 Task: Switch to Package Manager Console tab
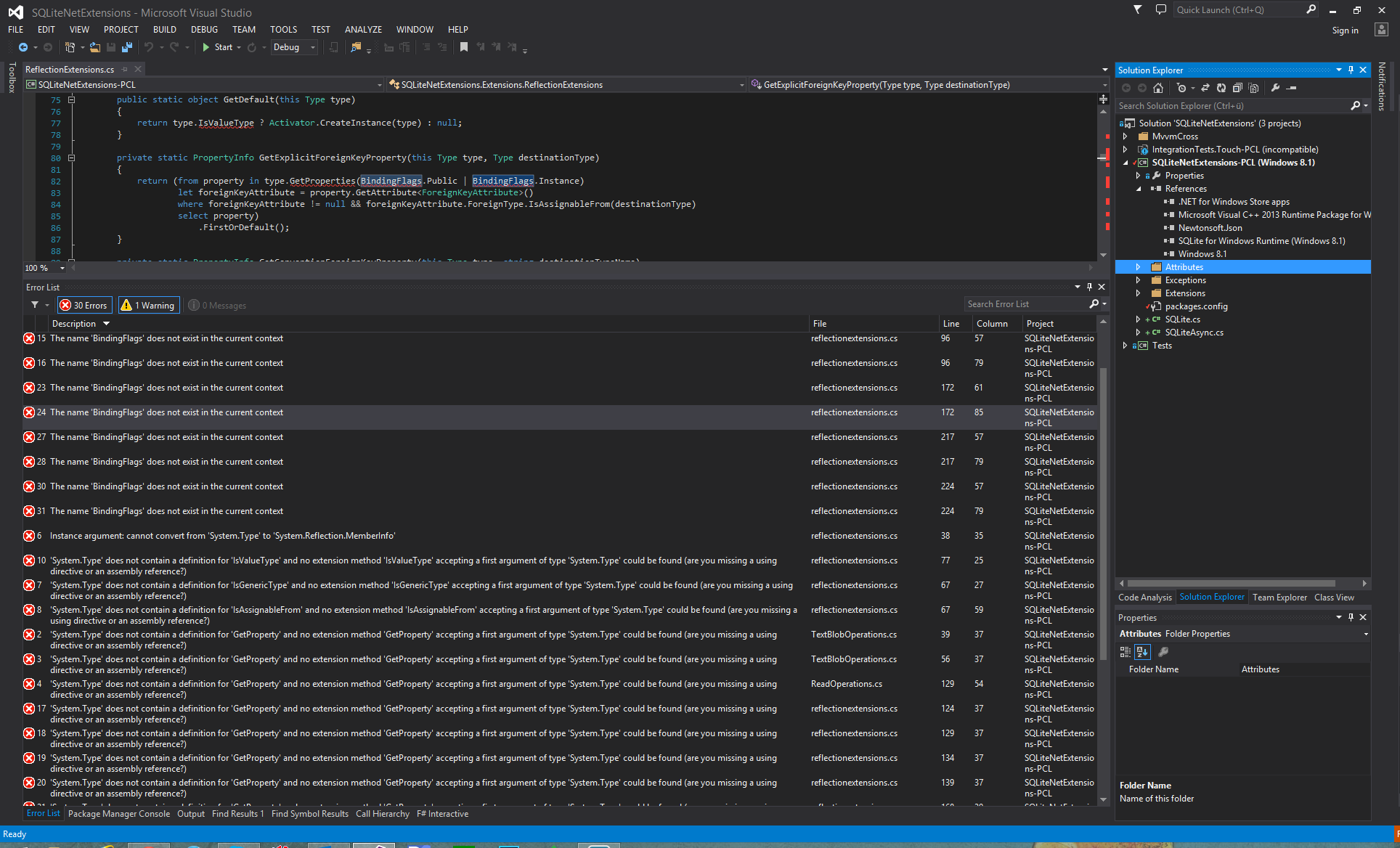119,814
